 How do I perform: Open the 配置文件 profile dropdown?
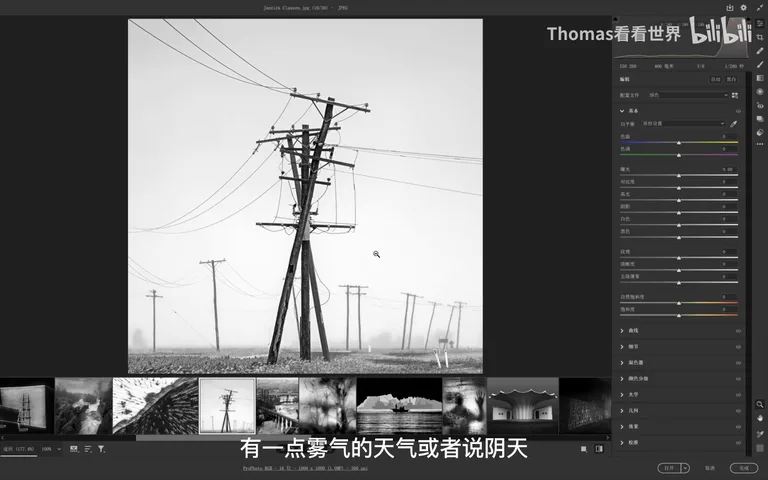coord(688,95)
